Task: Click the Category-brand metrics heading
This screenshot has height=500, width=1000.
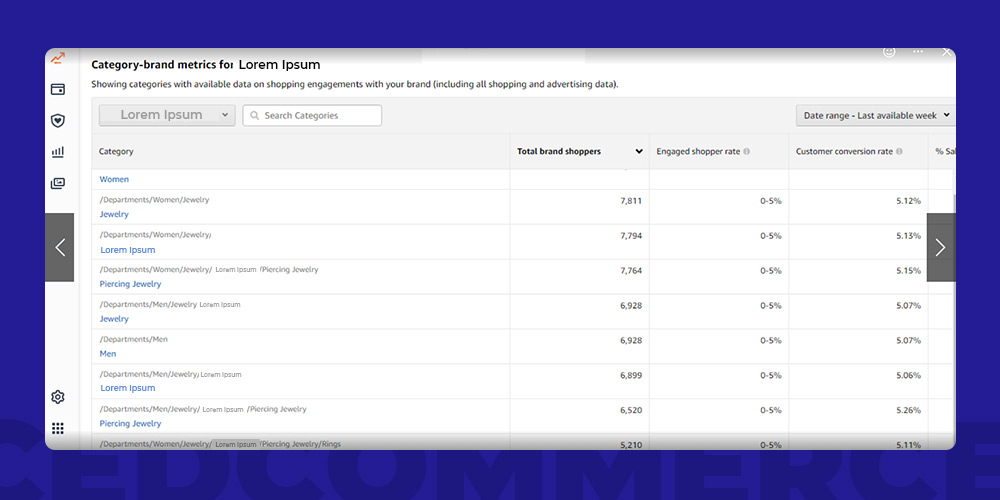Action: [205, 64]
